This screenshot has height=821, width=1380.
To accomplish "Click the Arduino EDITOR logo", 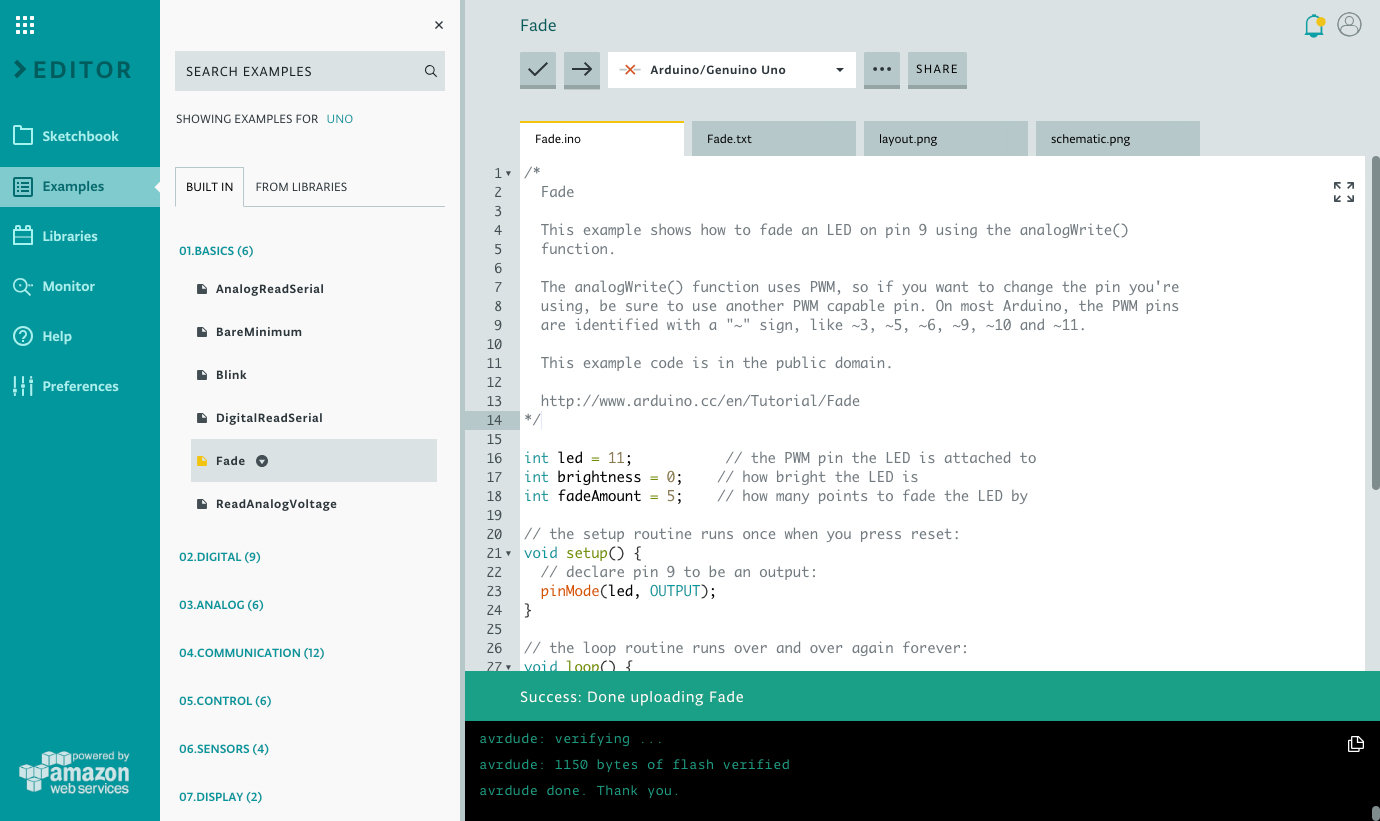I will tap(73, 70).
